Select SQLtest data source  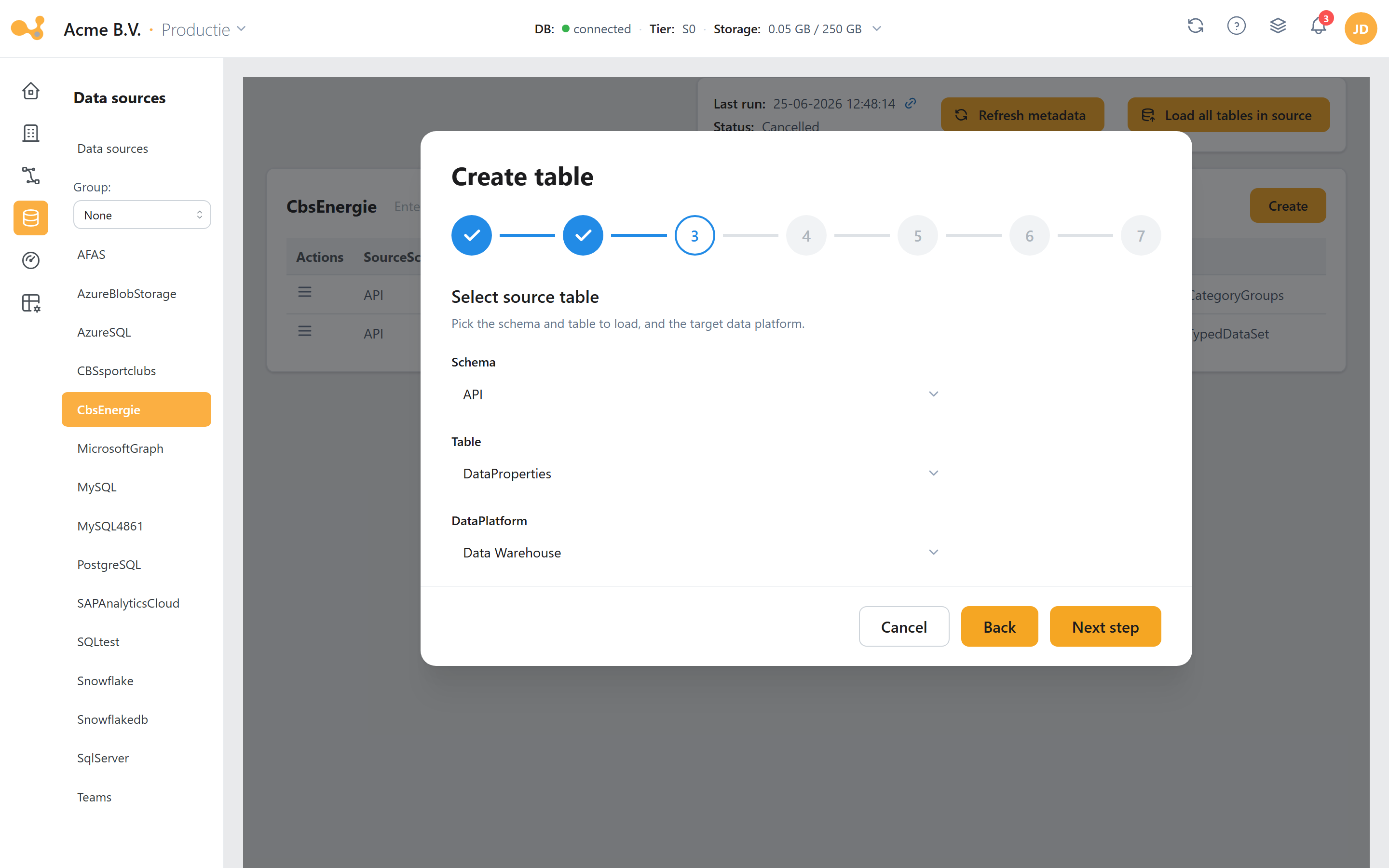136,642
